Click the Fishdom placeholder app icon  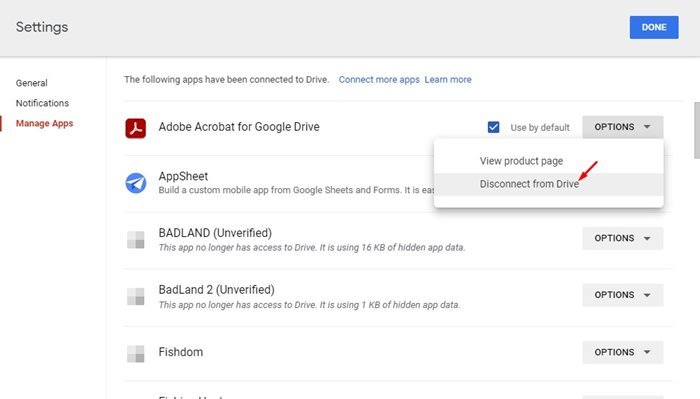click(136, 354)
